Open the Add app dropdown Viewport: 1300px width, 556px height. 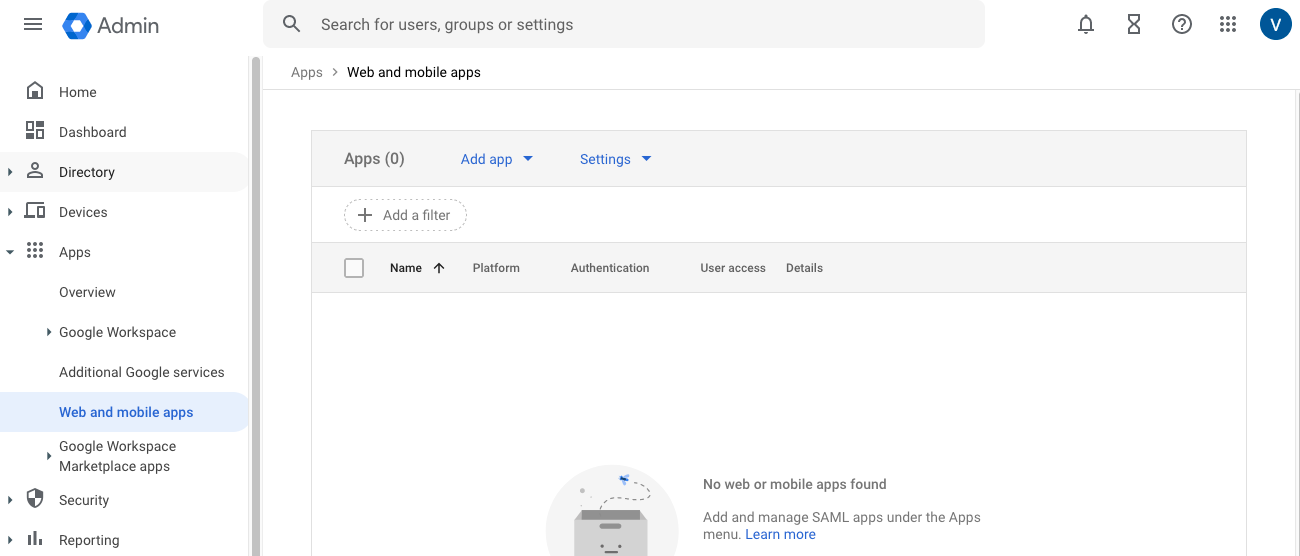point(497,159)
